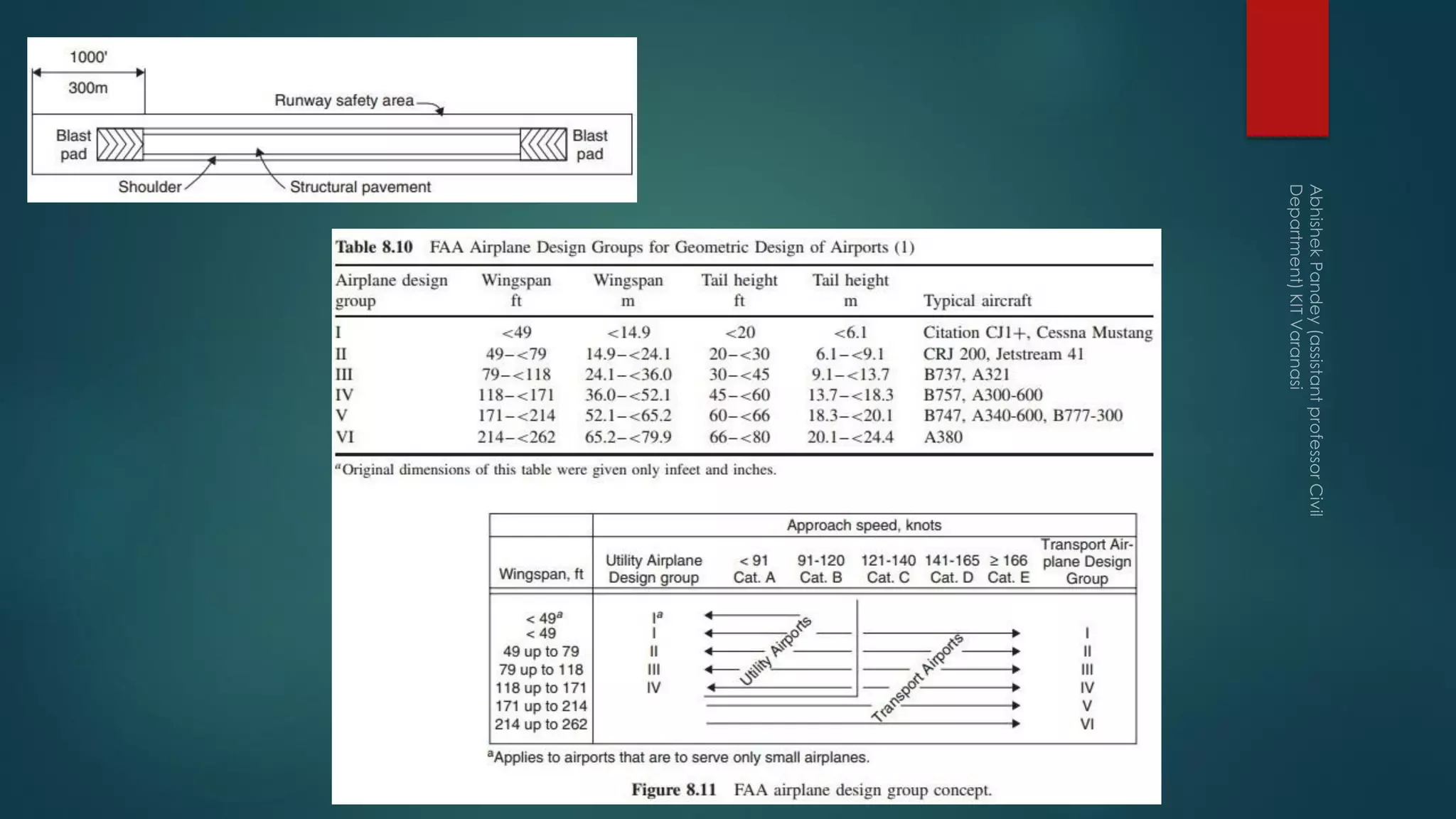The height and width of the screenshot is (819, 1456).
Task: Click the right blast pad hatched box
Action: coord(543,144)
